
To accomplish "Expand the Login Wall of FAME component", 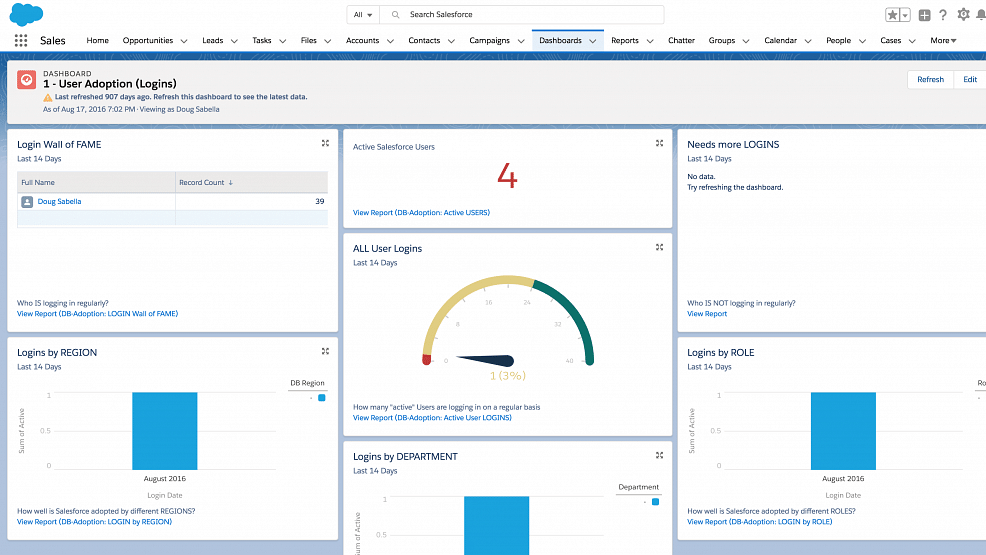I will [325, 143].
